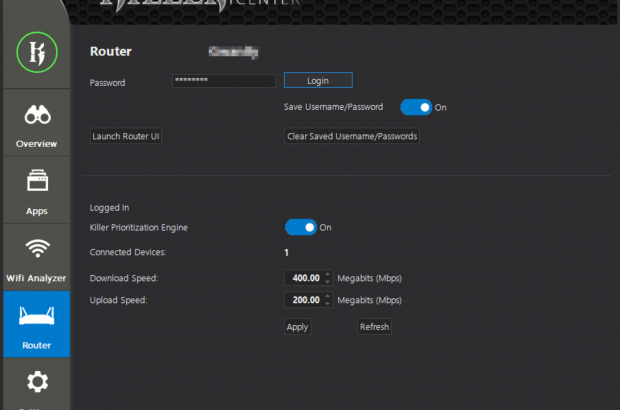Disable the Save Username/Password toggle
Screen dimensions: 620x410
click(x=416, y=107)
